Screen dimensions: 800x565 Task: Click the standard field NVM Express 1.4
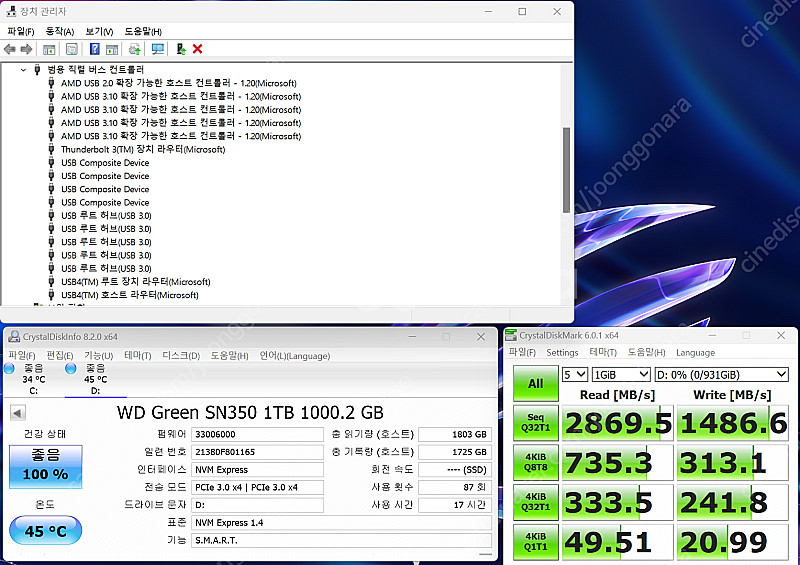coord(341,523)
